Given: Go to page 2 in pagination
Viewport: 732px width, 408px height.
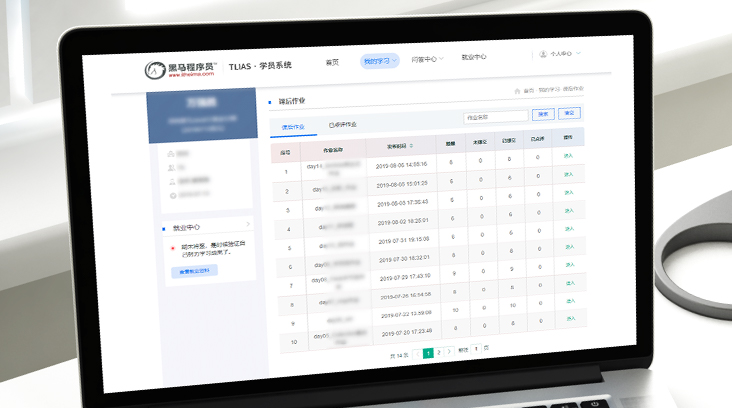Looking at the screenshot, I should click(x=438, y=353).
